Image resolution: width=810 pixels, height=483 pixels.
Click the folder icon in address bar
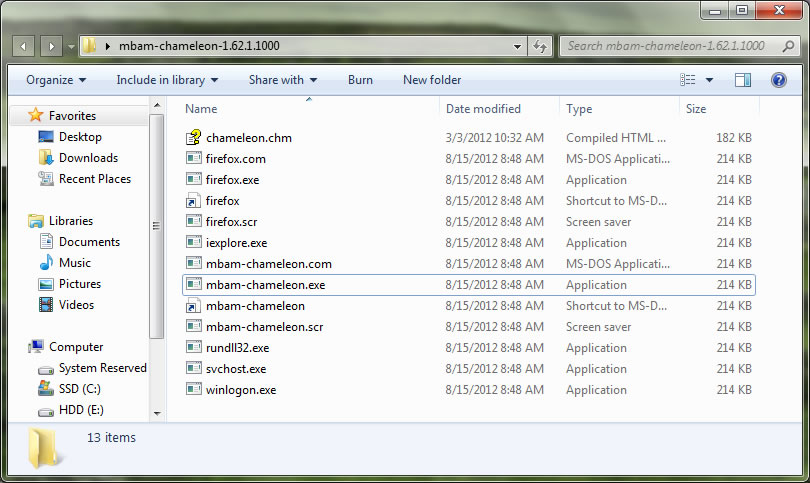pyautogui.click(x=89, y=45)
